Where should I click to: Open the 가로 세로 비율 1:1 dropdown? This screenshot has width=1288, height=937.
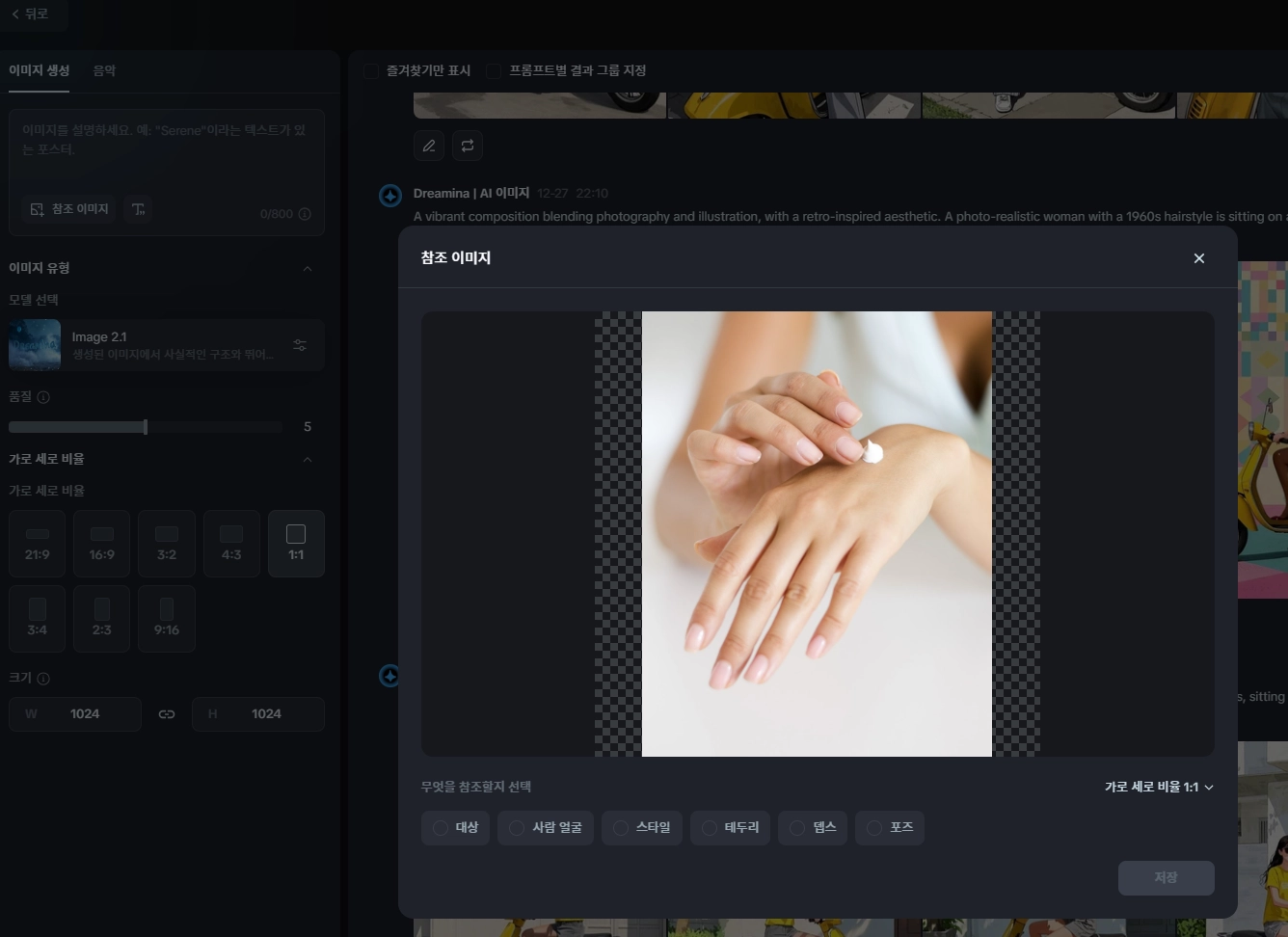pyautogui.click(x=1159, y=787)
